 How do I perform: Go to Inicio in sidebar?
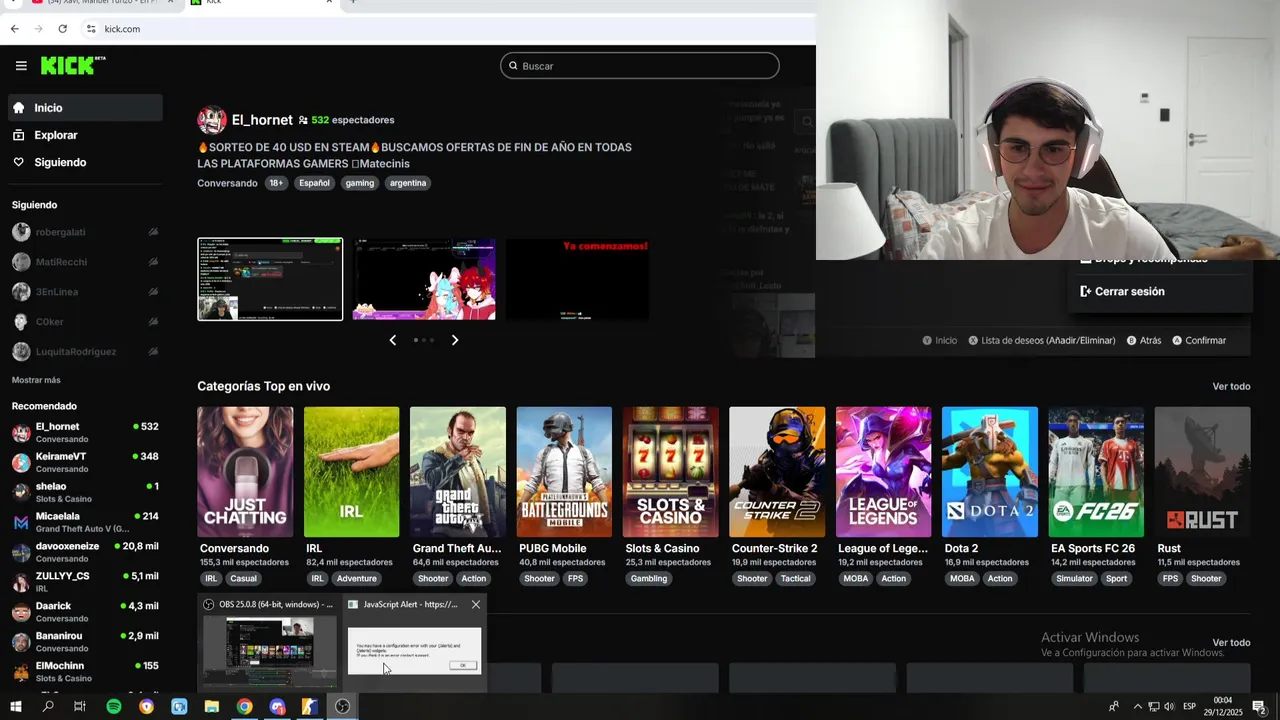(x=85, y=108)
